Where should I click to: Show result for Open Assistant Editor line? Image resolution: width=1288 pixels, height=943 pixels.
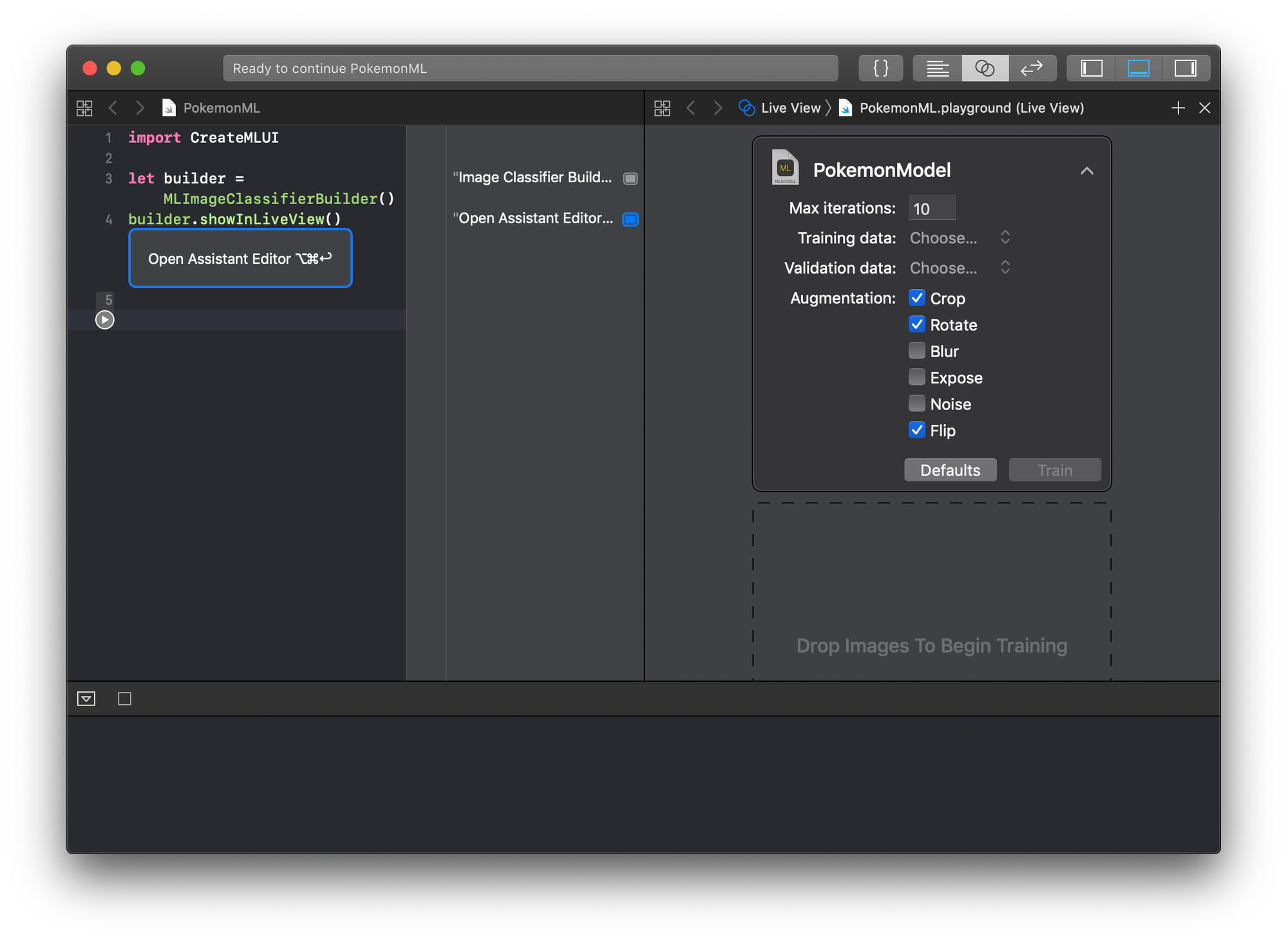tap(630, 219)
